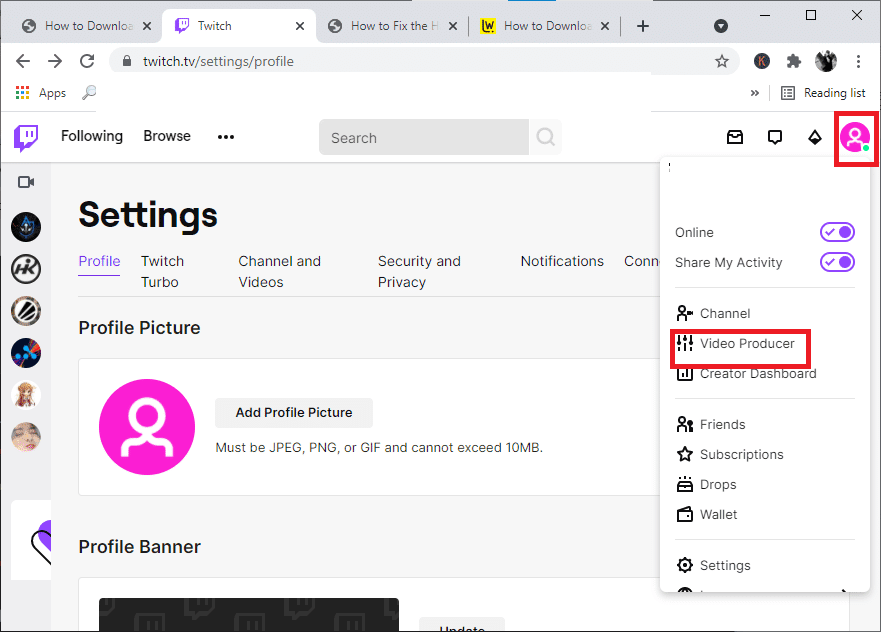This screenshot has height=632, width=881.
Task: Open the Twitch inbox notifications icon
Action: click(735, 137)
